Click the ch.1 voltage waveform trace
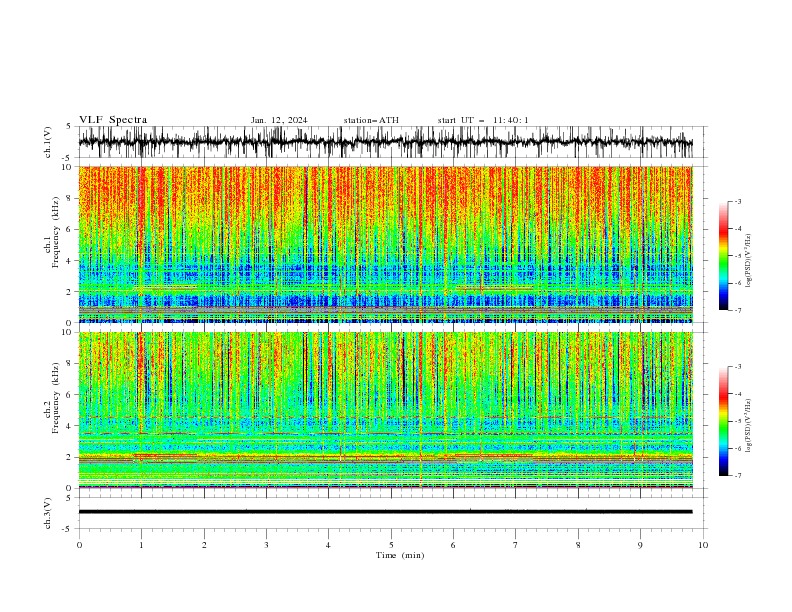 coord(385,142)
